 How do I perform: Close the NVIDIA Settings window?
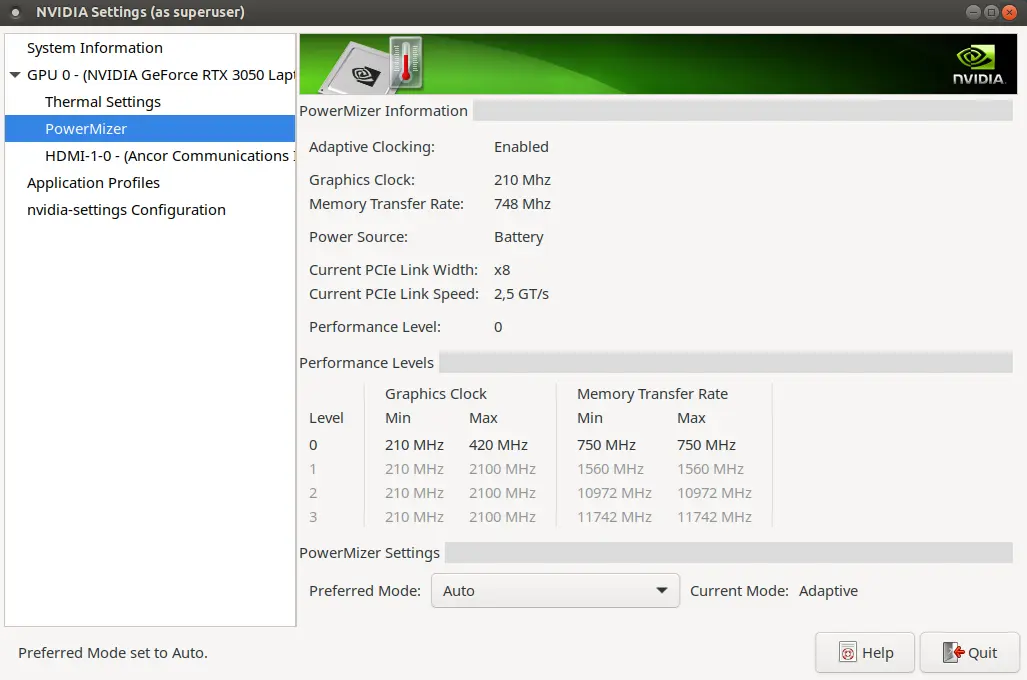click(x=1009, y=12)
